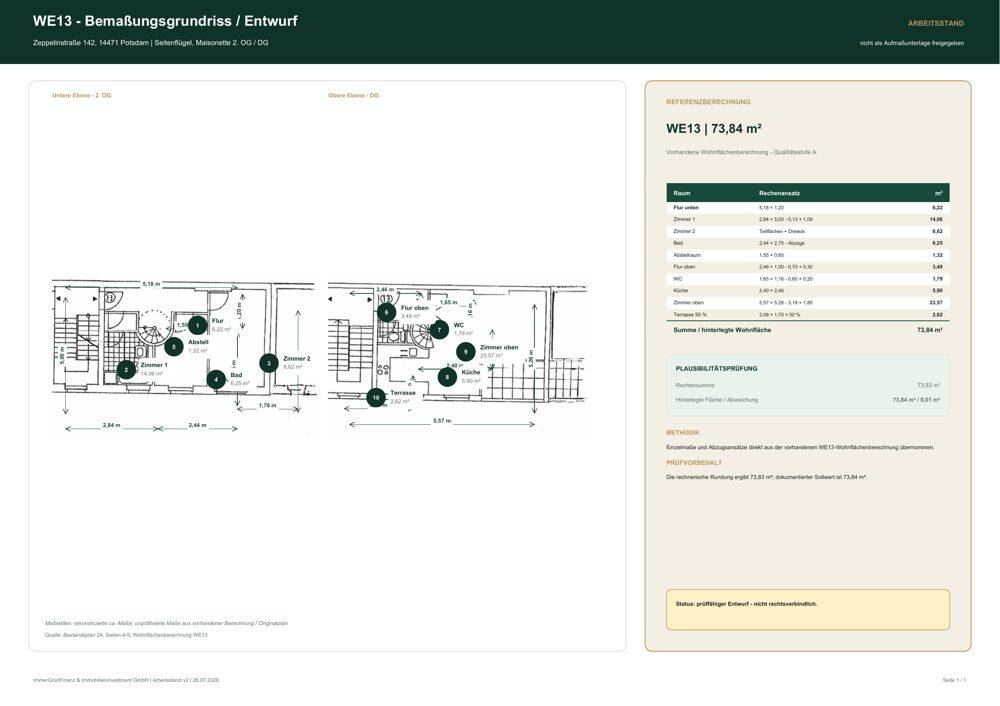Viewport: 1000px width, 706px height.
Task: Click the 'PLAUSIBILITÄTSPRÜFUNG' heading
Action: pos(716,369)
